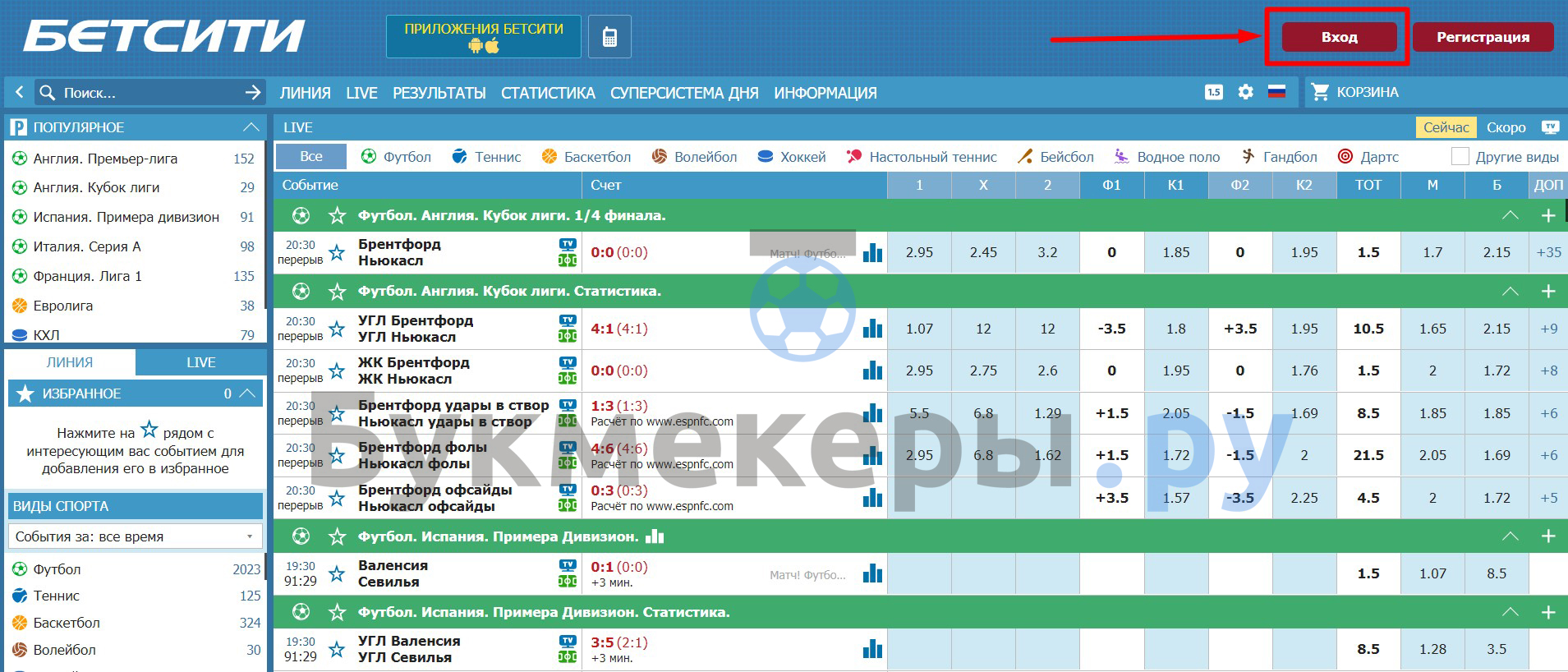1568x672 pixels.
Task: Click the Бетсити logo
Action: pyautogui.click(x=164, y=36)
